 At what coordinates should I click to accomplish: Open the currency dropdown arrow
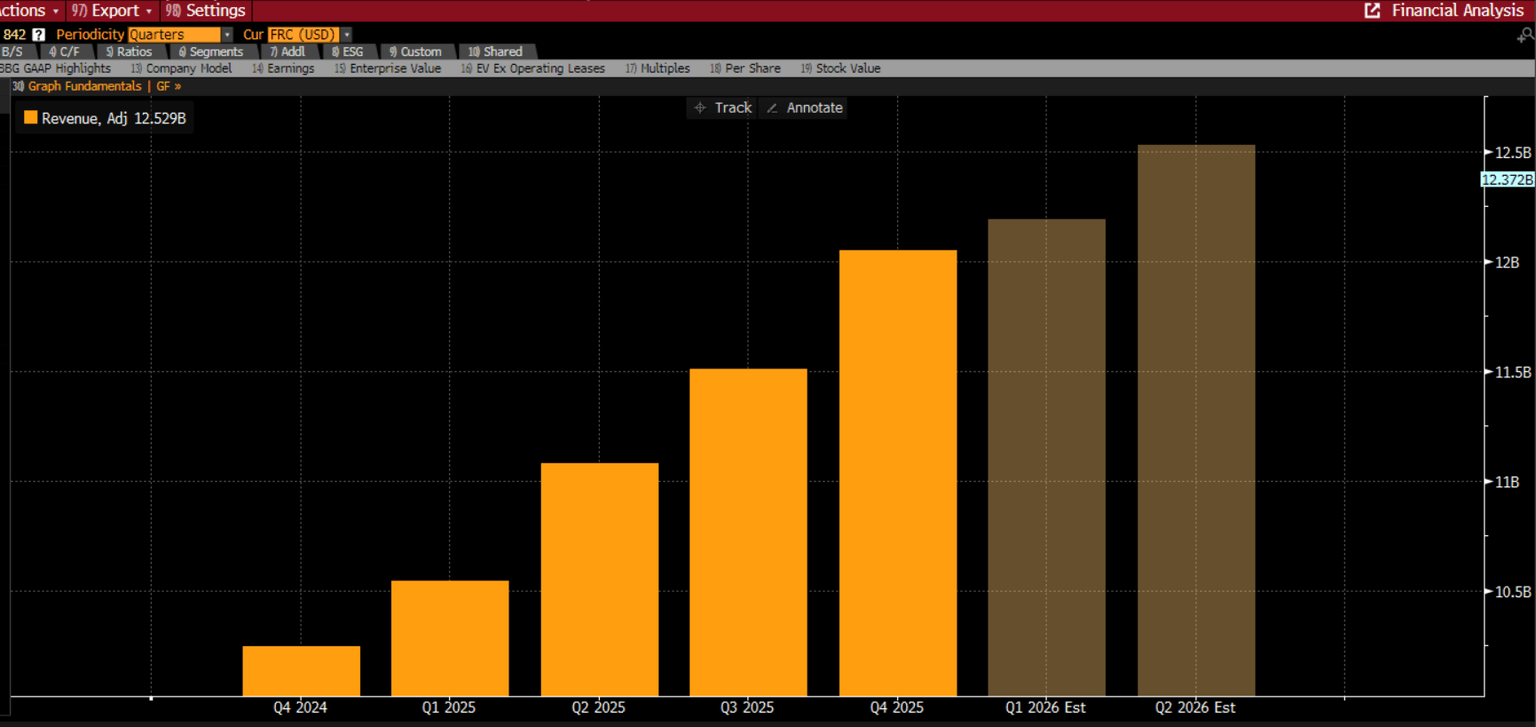pos(347,35)
